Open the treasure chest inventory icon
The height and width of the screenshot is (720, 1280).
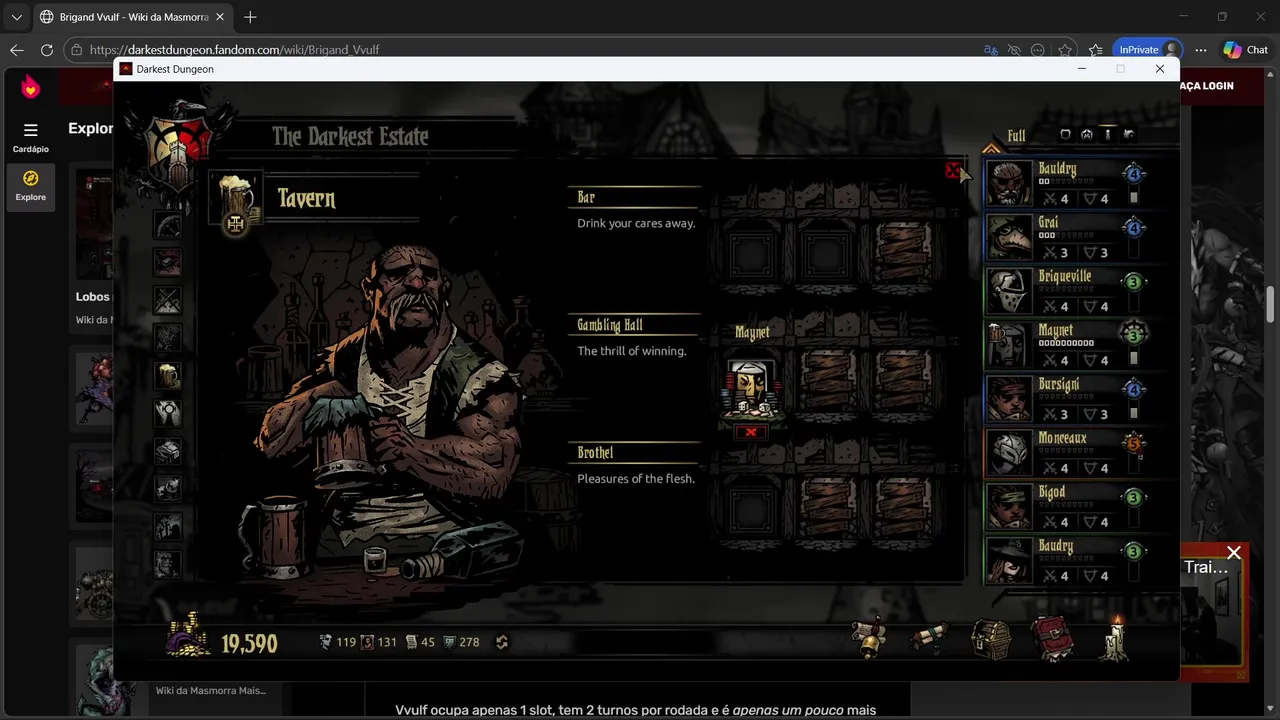992,640
